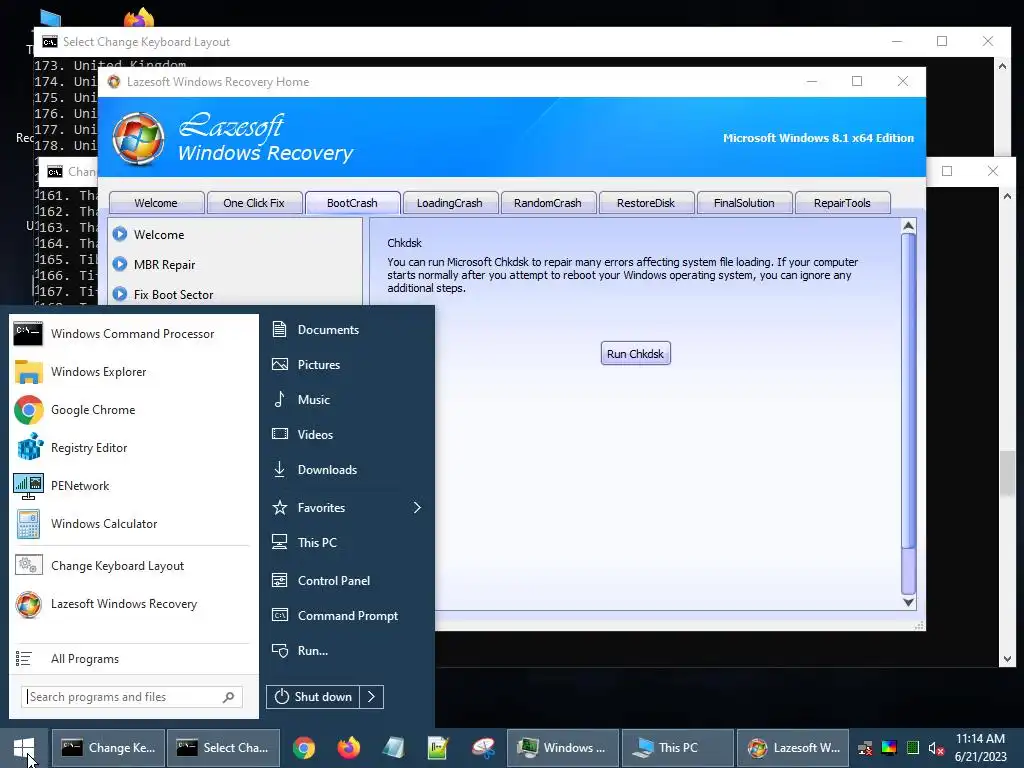This screenshot has width=1024, height=768.
Task: Click the Chkdsk panel scrollbar thumb
Action: [908, 390]
